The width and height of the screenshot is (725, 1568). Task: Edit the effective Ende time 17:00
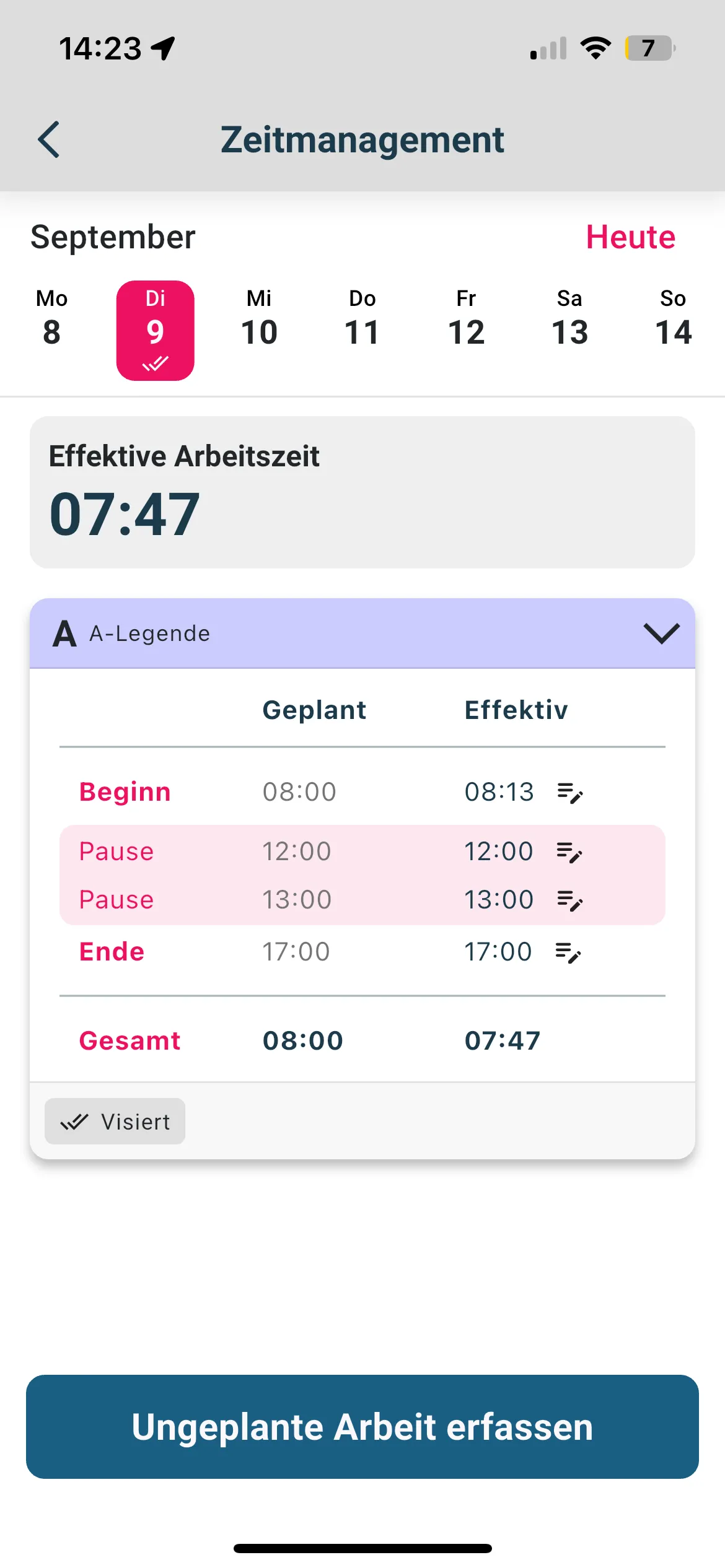568,952
